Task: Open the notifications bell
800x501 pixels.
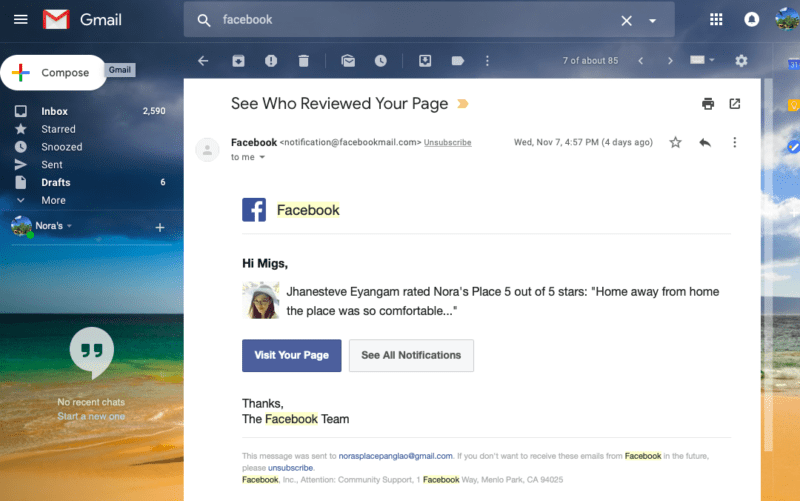Action: (751, 19)
